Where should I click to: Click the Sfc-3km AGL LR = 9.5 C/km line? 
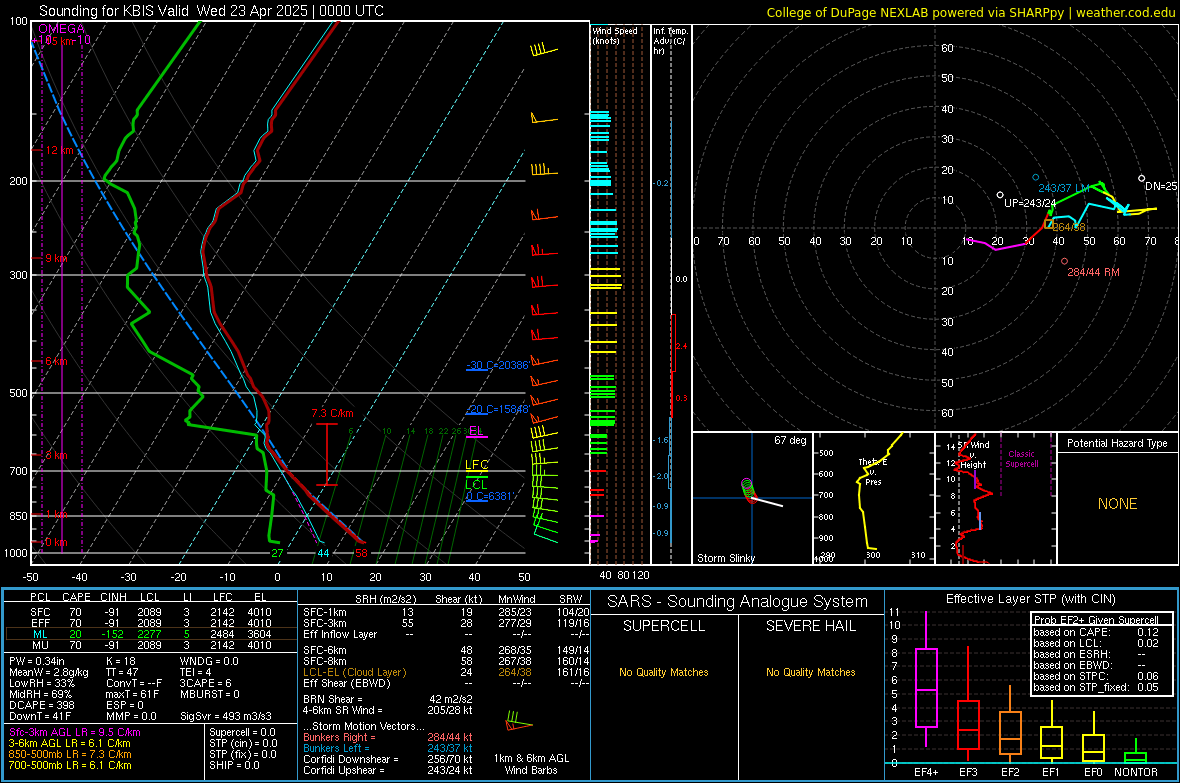pyautogui.click(x=75, y=733)
